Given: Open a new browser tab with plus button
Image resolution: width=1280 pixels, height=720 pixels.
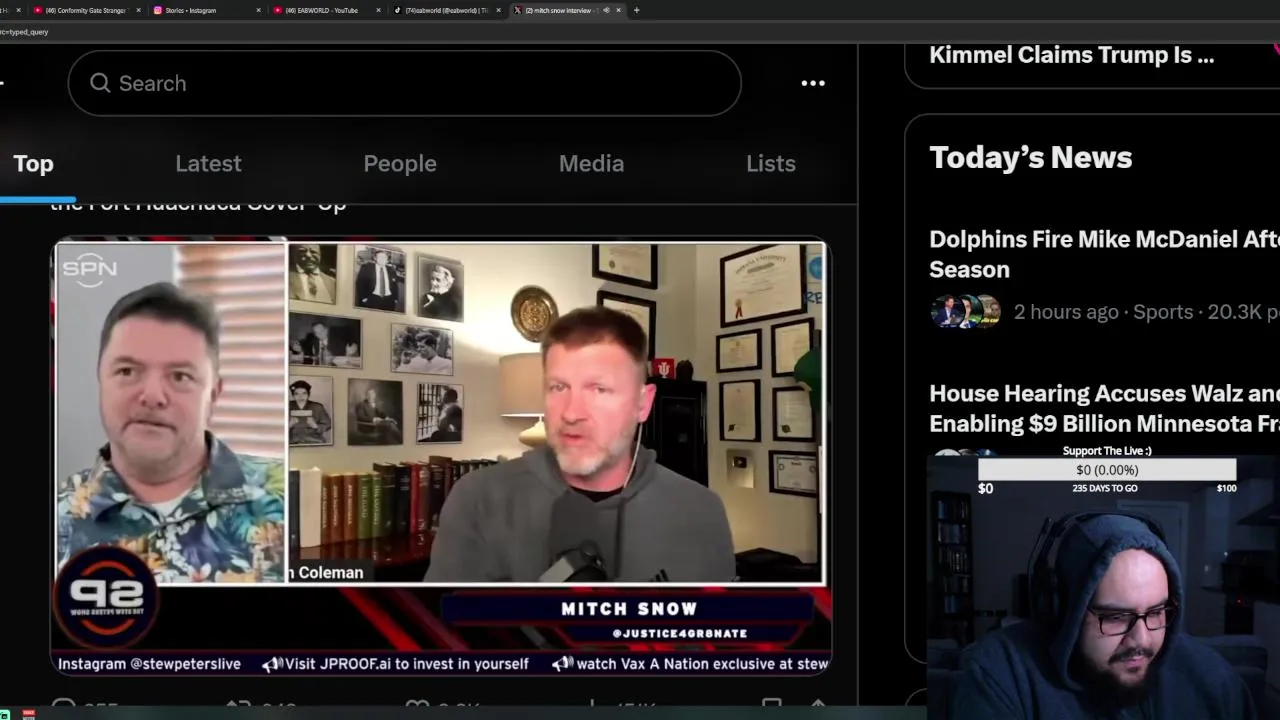Looking at the screenshot, I should [x=637, y=10].
